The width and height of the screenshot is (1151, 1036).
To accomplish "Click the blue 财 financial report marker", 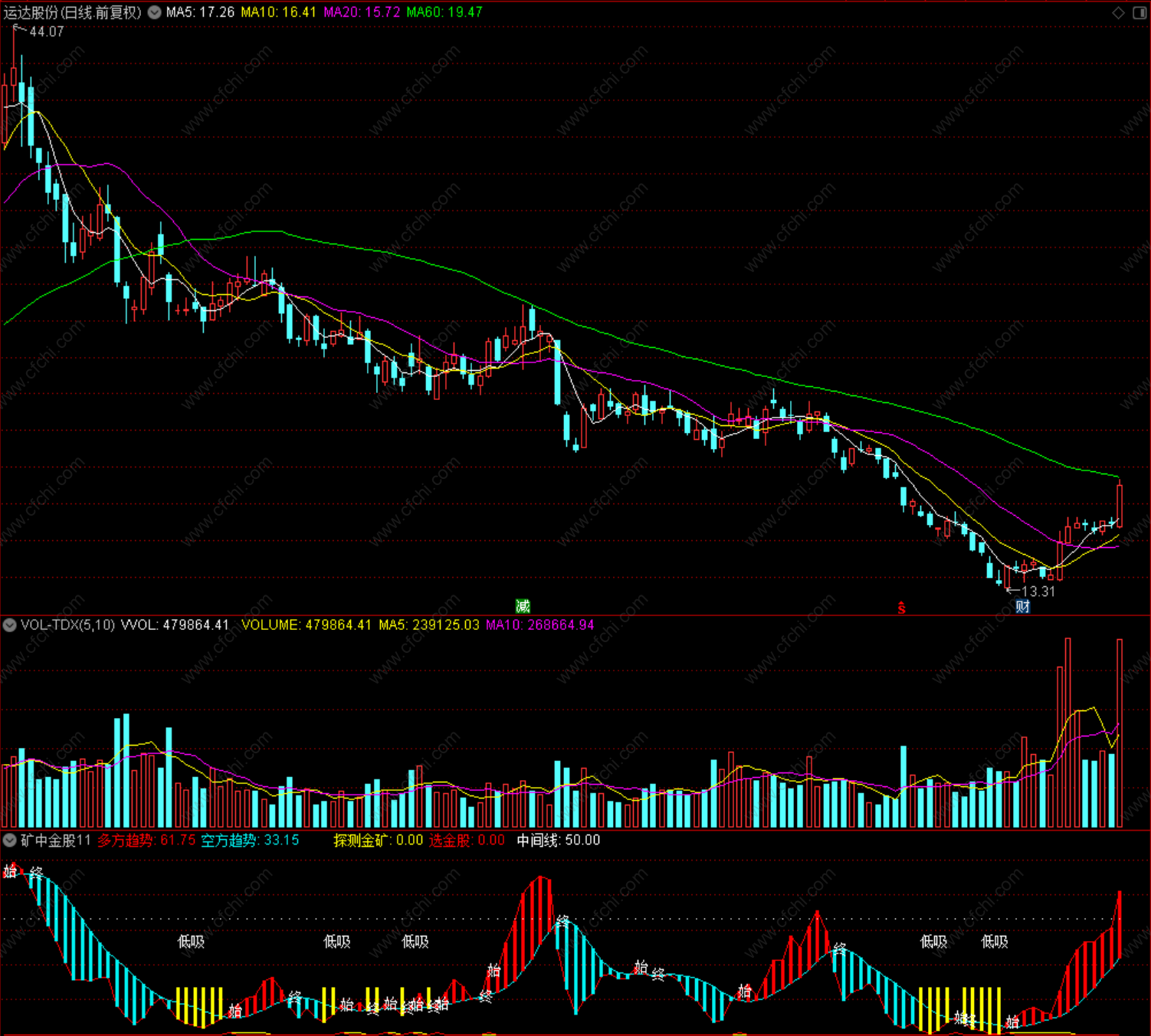I will pyautogui.click(x=1023, y=606).
